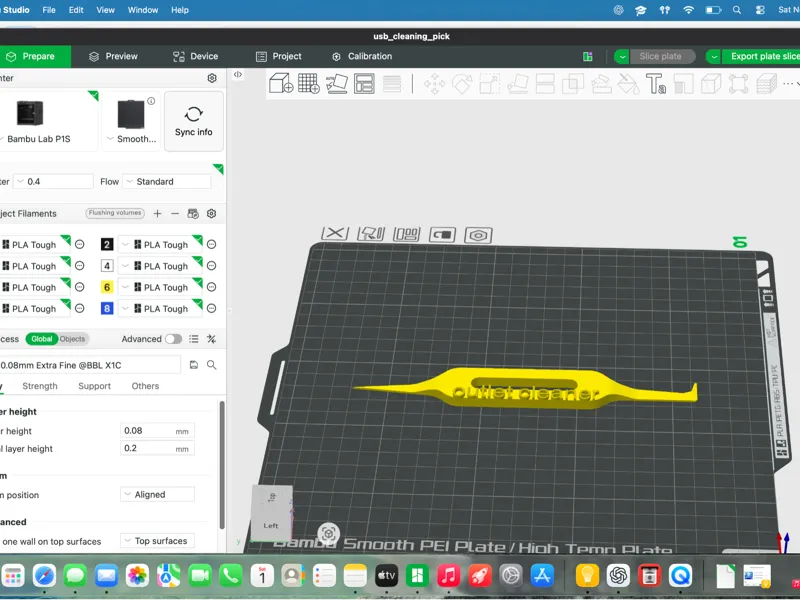Search process settings magnifier icon
This screenshot has height=600, width=800.
(x=212, y=365)
